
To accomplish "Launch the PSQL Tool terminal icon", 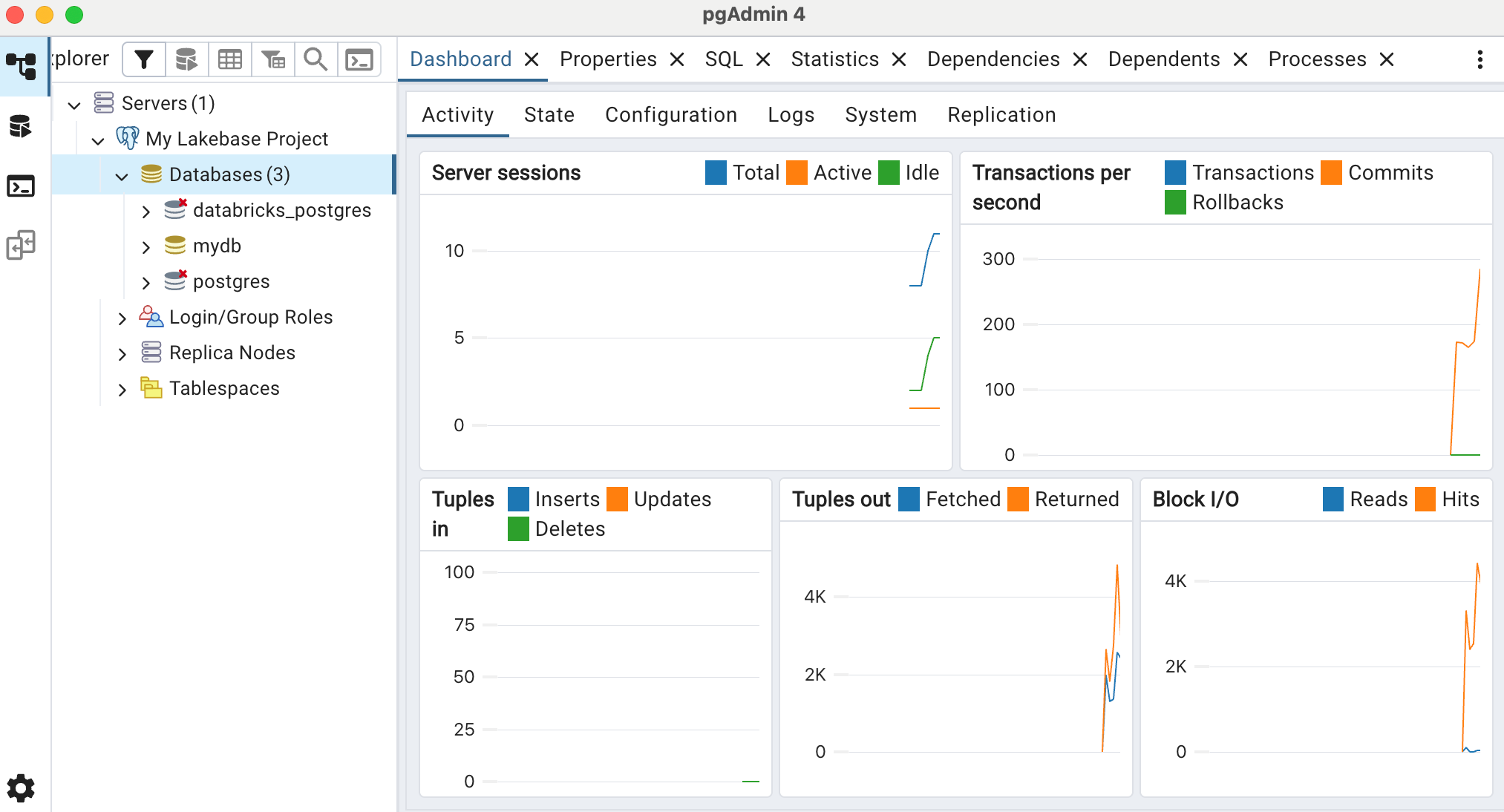I will (x=359, y=59).
